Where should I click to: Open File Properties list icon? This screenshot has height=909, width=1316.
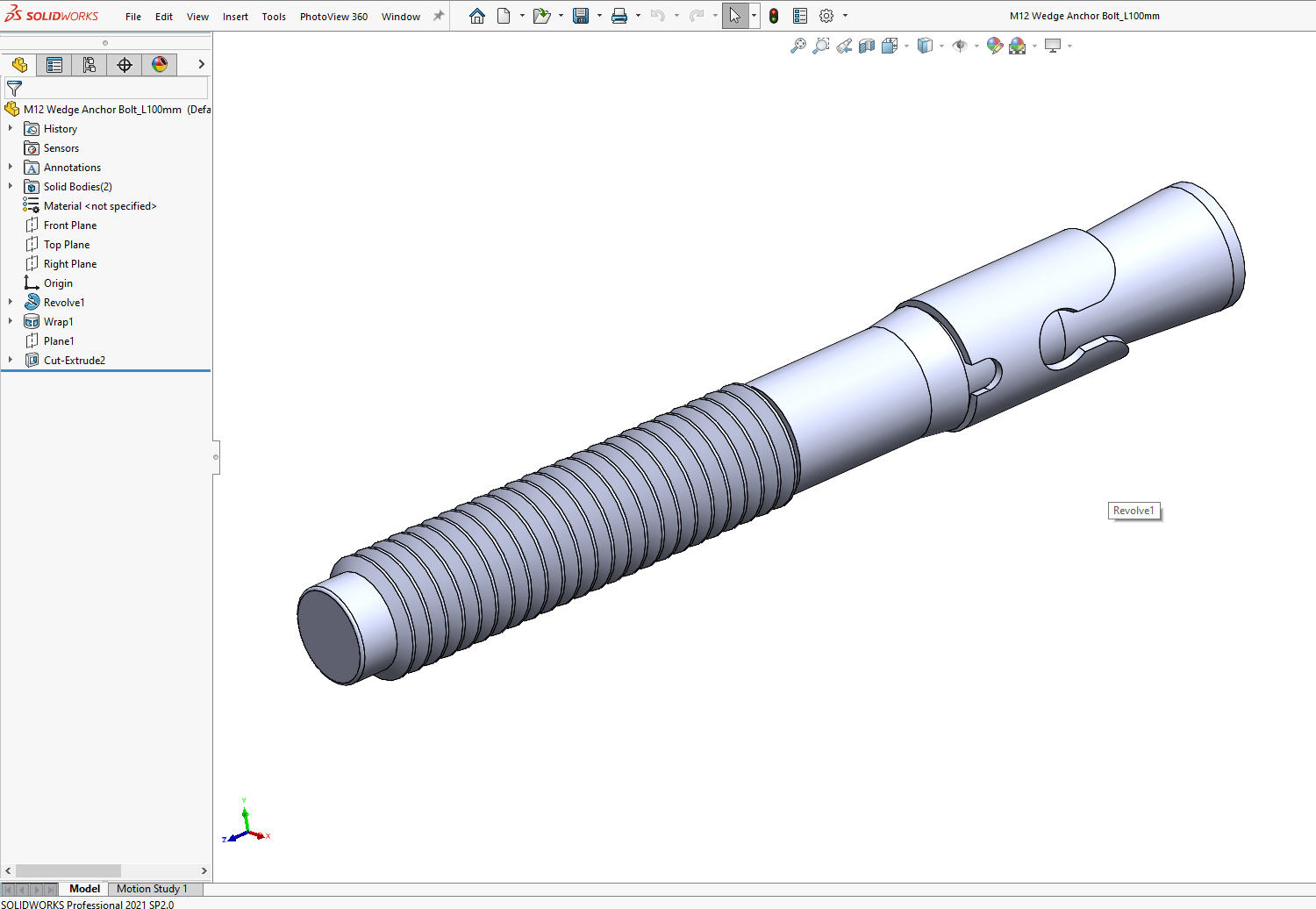click(x=800, y=16)
